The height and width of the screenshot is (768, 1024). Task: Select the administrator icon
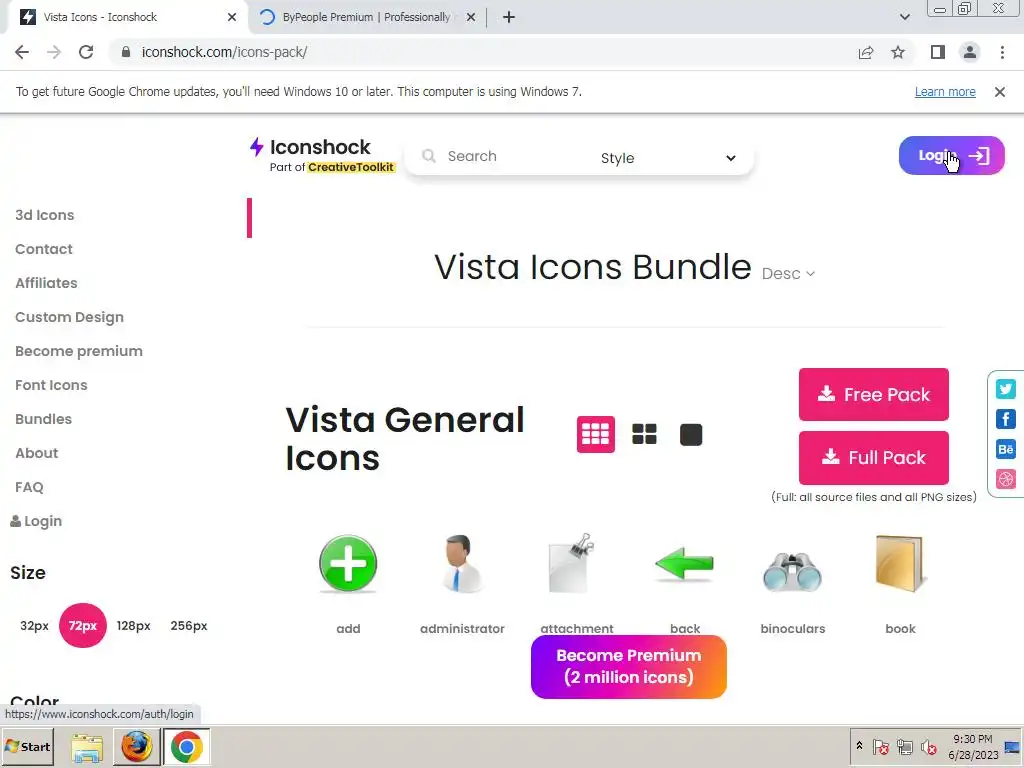pos(462,563)
